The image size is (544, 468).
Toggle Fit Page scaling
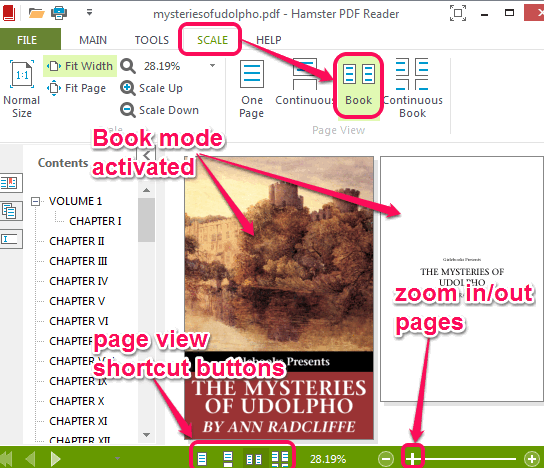(76, 88)
